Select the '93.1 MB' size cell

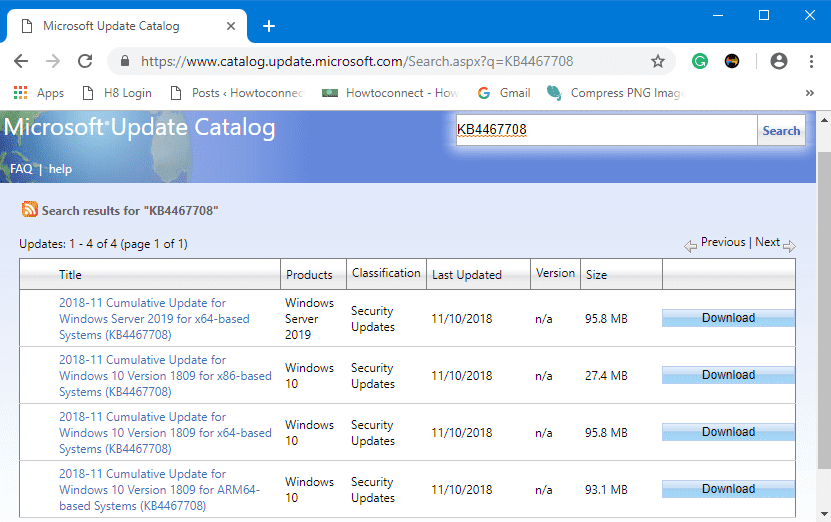(606, 490)
